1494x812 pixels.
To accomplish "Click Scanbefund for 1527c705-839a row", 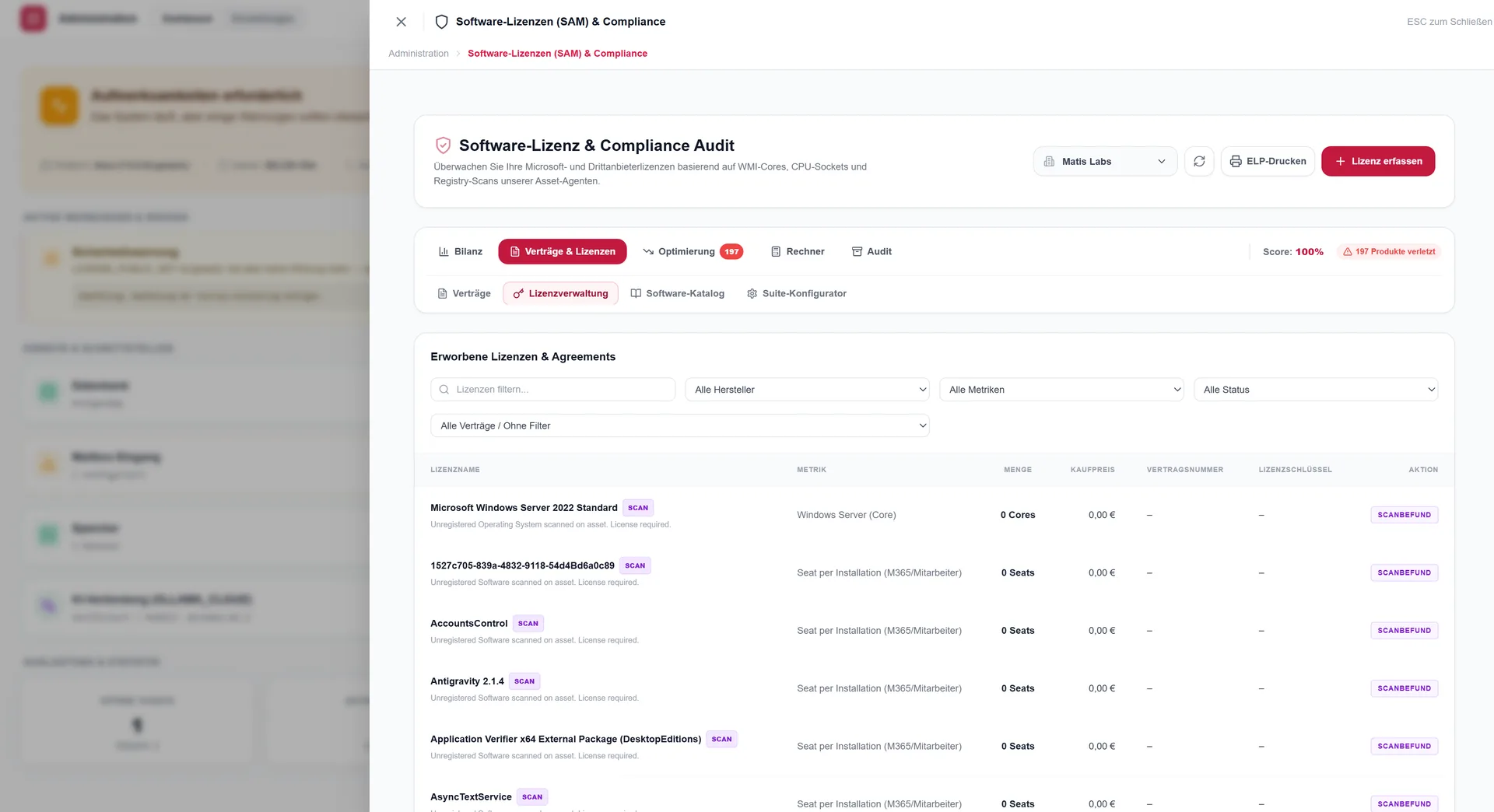I will tap(1404, 572).
